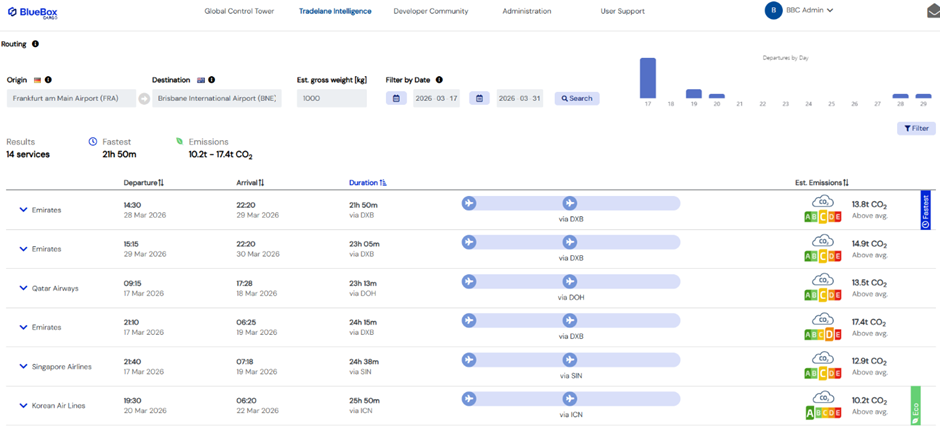940x426 pixels.
Task: Click emissions rating scale on Qatar Airways row
Action: coord(823,295)
